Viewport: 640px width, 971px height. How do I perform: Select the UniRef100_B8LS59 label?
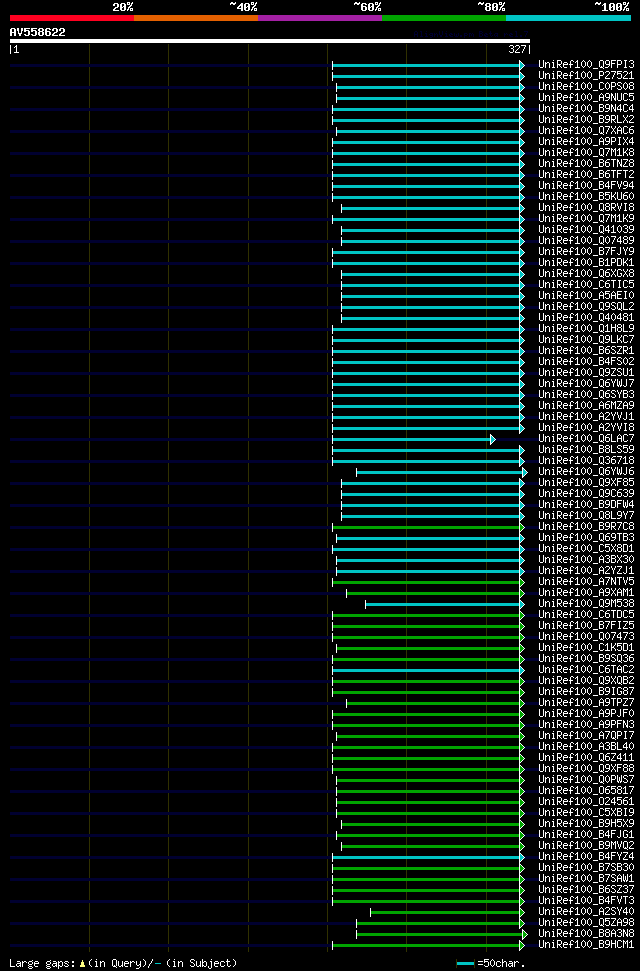[x=586, y=450]
